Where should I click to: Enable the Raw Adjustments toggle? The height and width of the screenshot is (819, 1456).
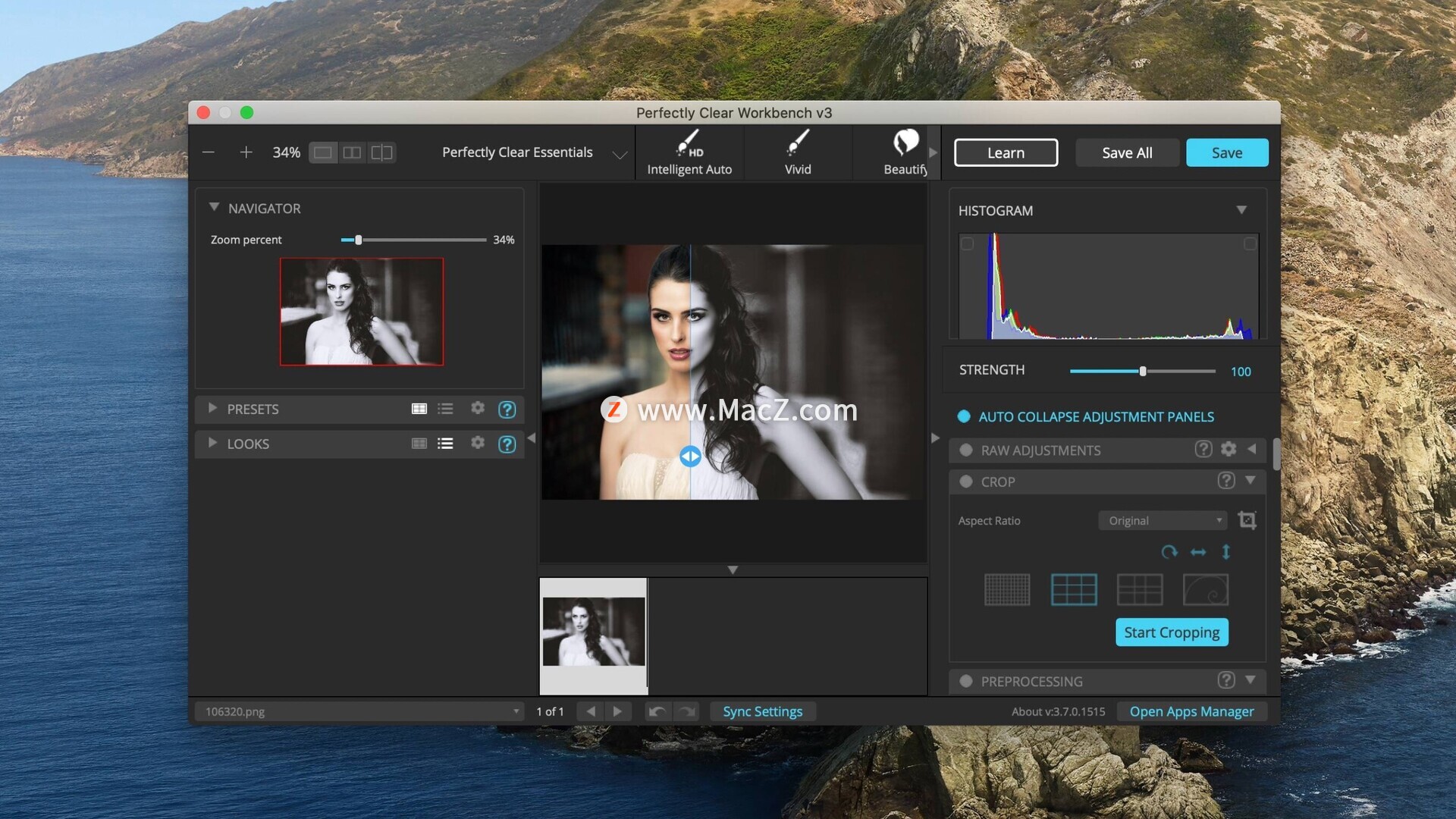coord(966,450)
